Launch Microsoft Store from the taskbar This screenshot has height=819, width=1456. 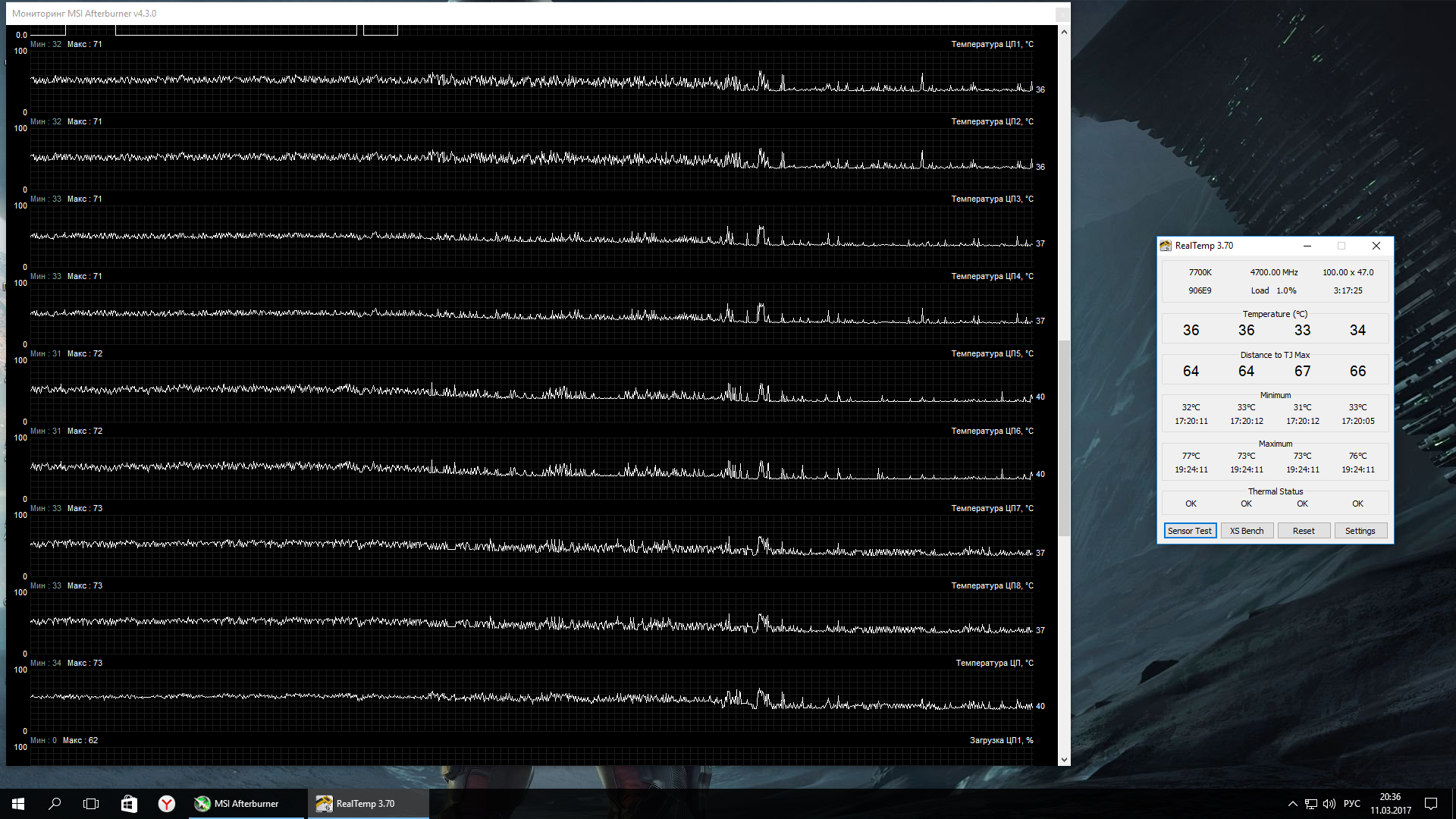click(129, 804)
